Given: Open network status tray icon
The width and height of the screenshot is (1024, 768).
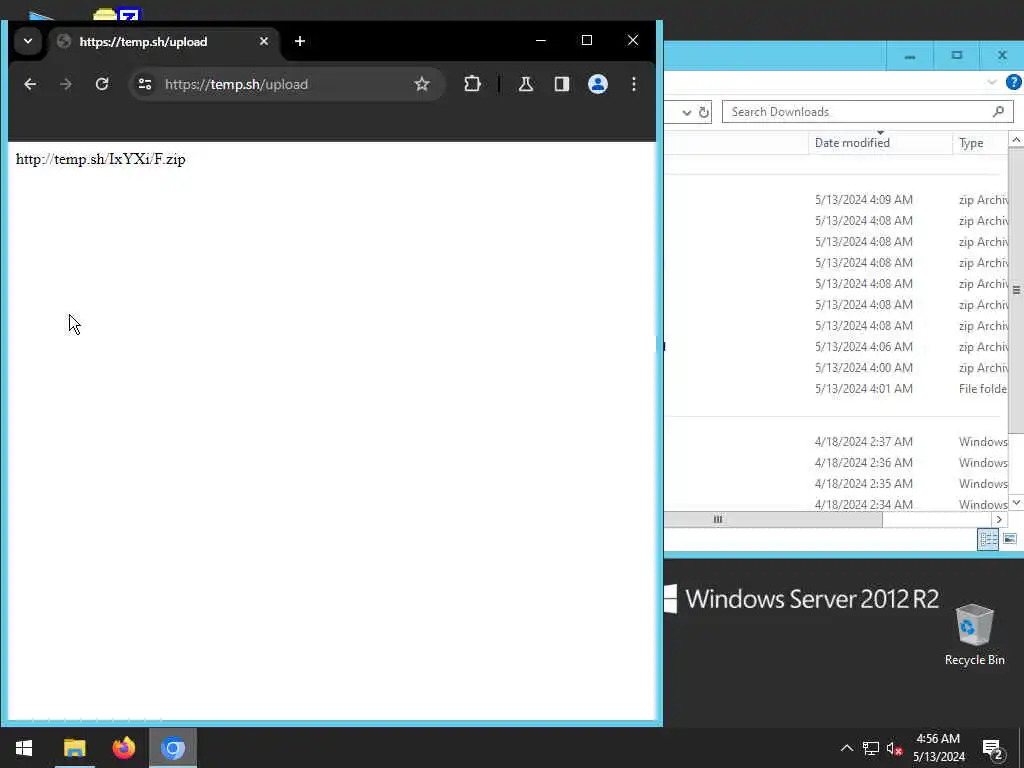Looking at the screenshot, I should 871,748.
